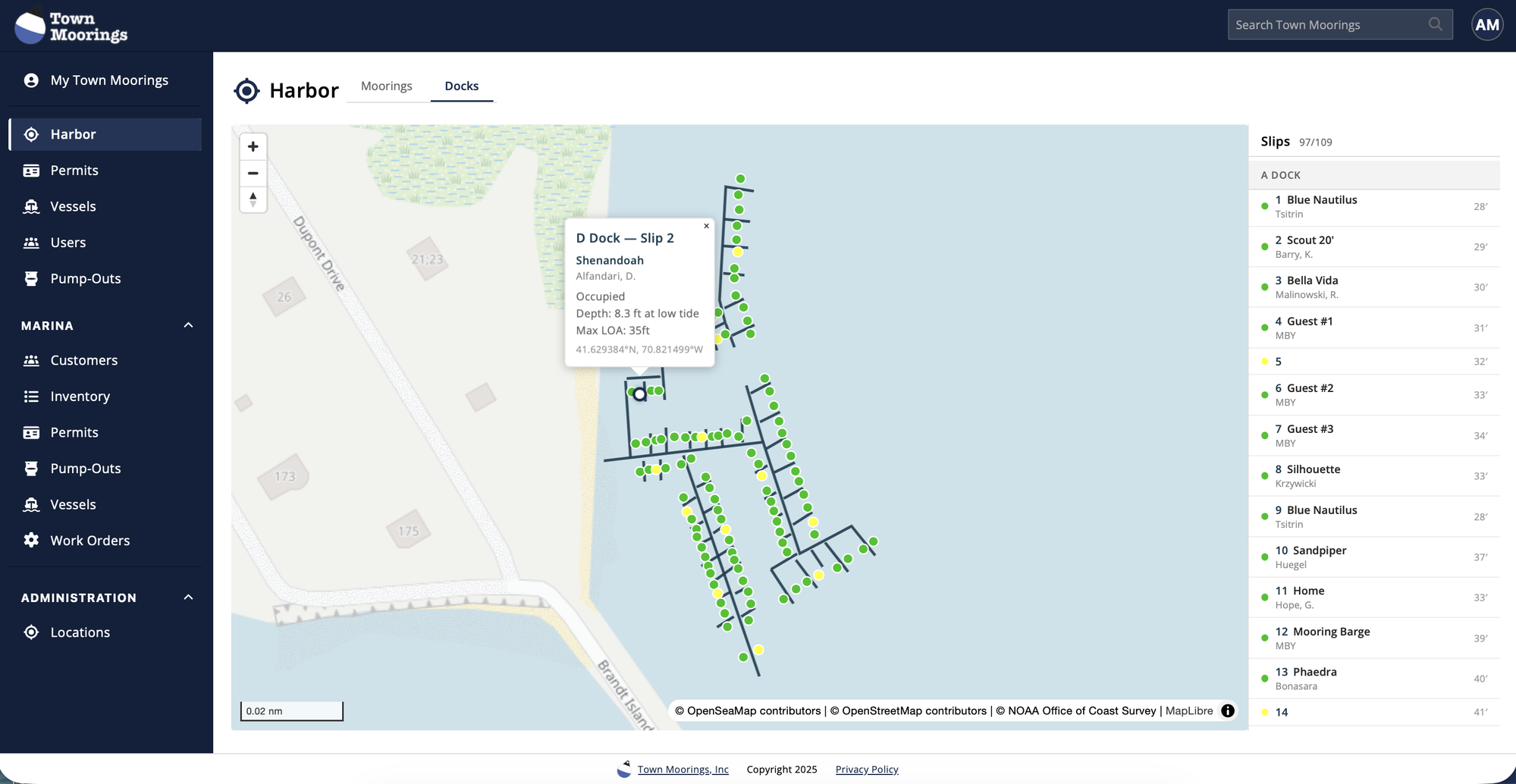Zoom out on the harbor map

click(x=253, y=173)
